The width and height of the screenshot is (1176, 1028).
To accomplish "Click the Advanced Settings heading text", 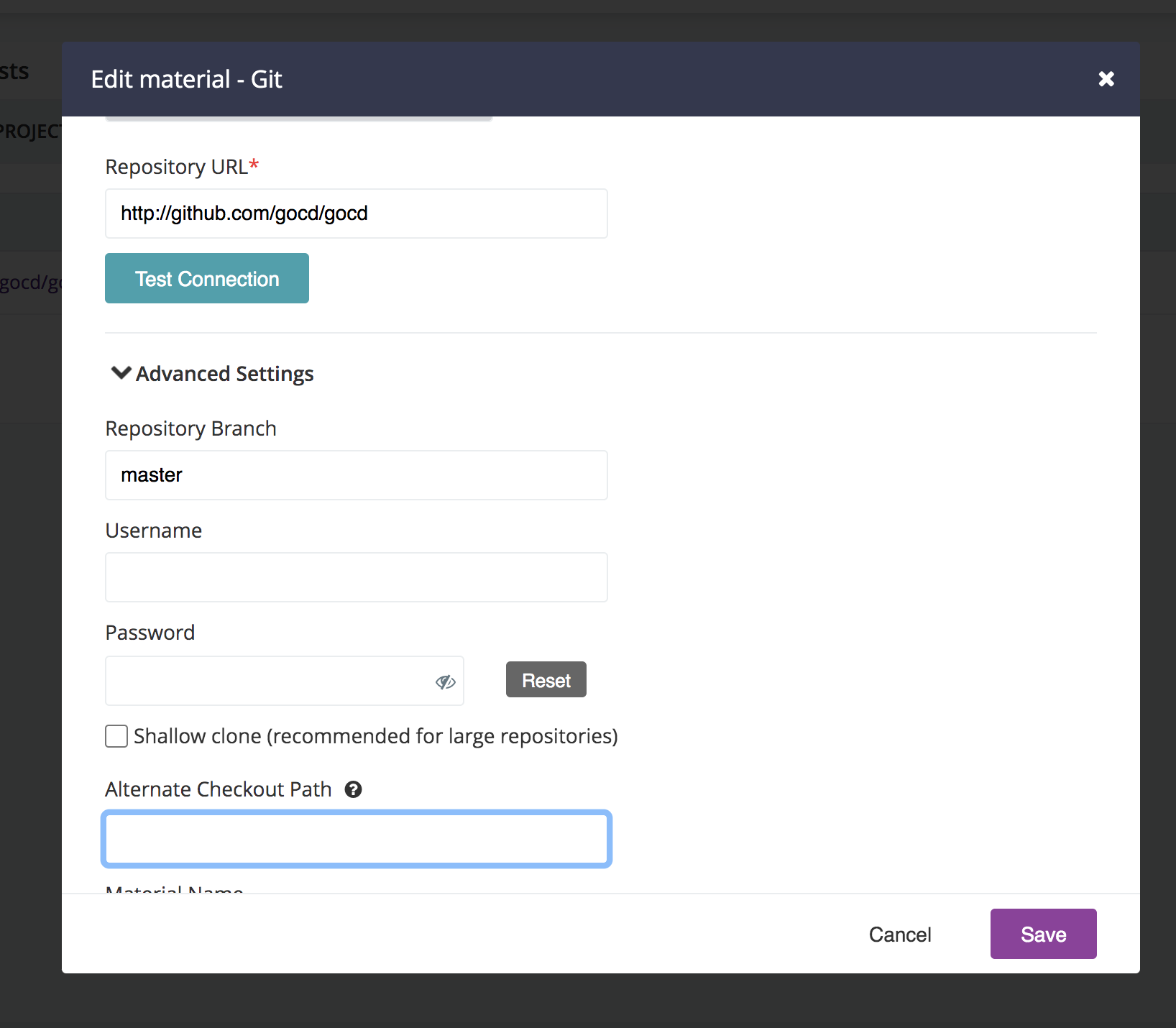I will coord(225,374).
